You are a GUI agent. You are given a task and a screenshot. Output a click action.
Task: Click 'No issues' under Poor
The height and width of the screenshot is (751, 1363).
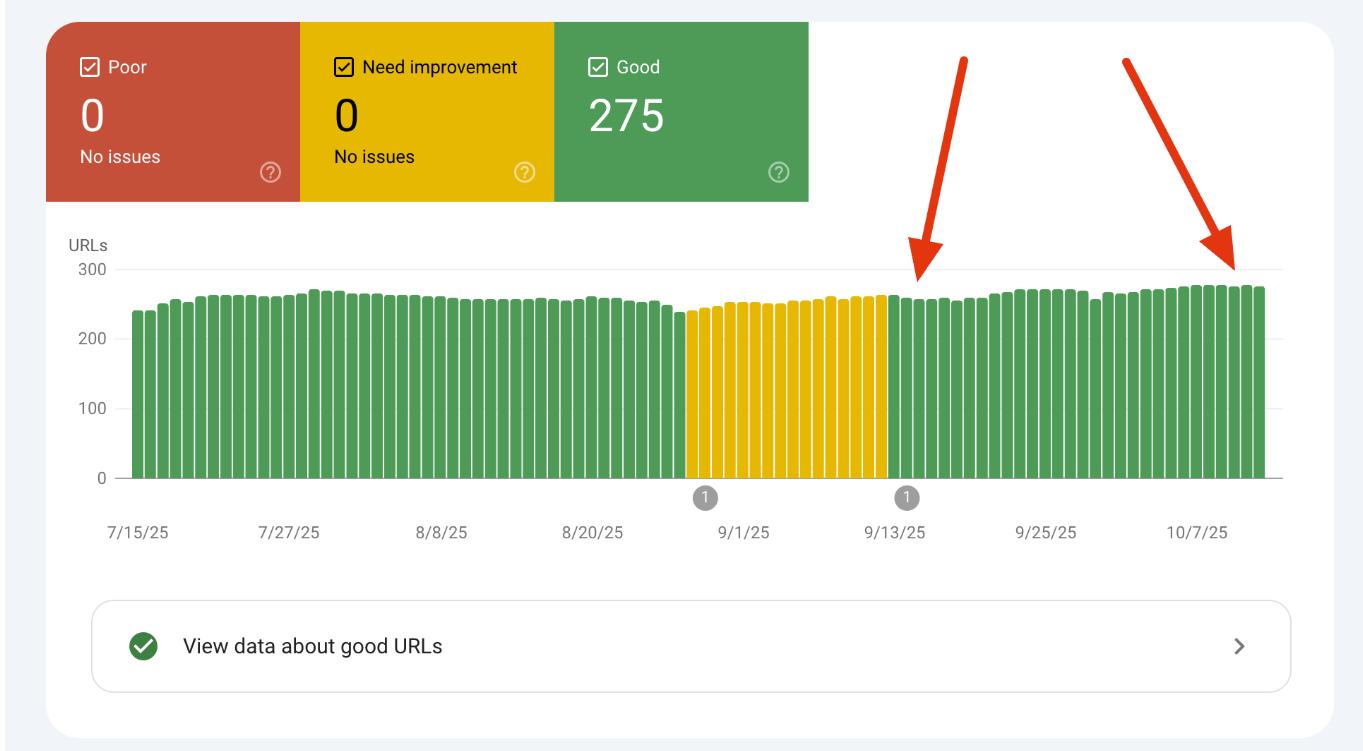click(x=120, y=157)
